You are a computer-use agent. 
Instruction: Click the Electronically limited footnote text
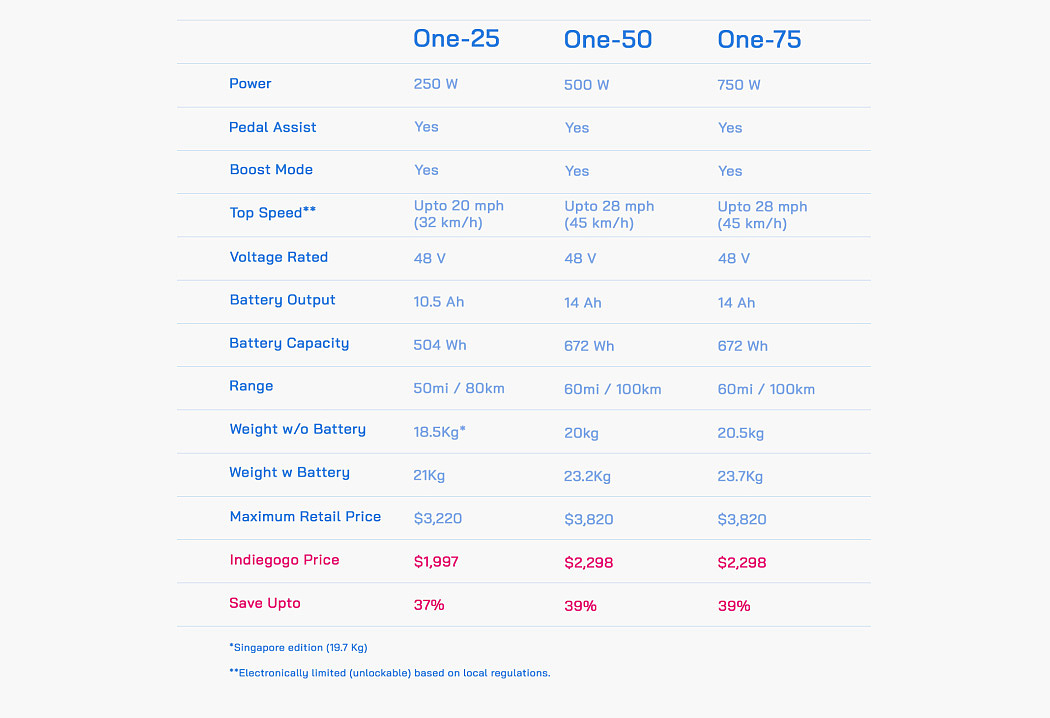tap(390, 673)
